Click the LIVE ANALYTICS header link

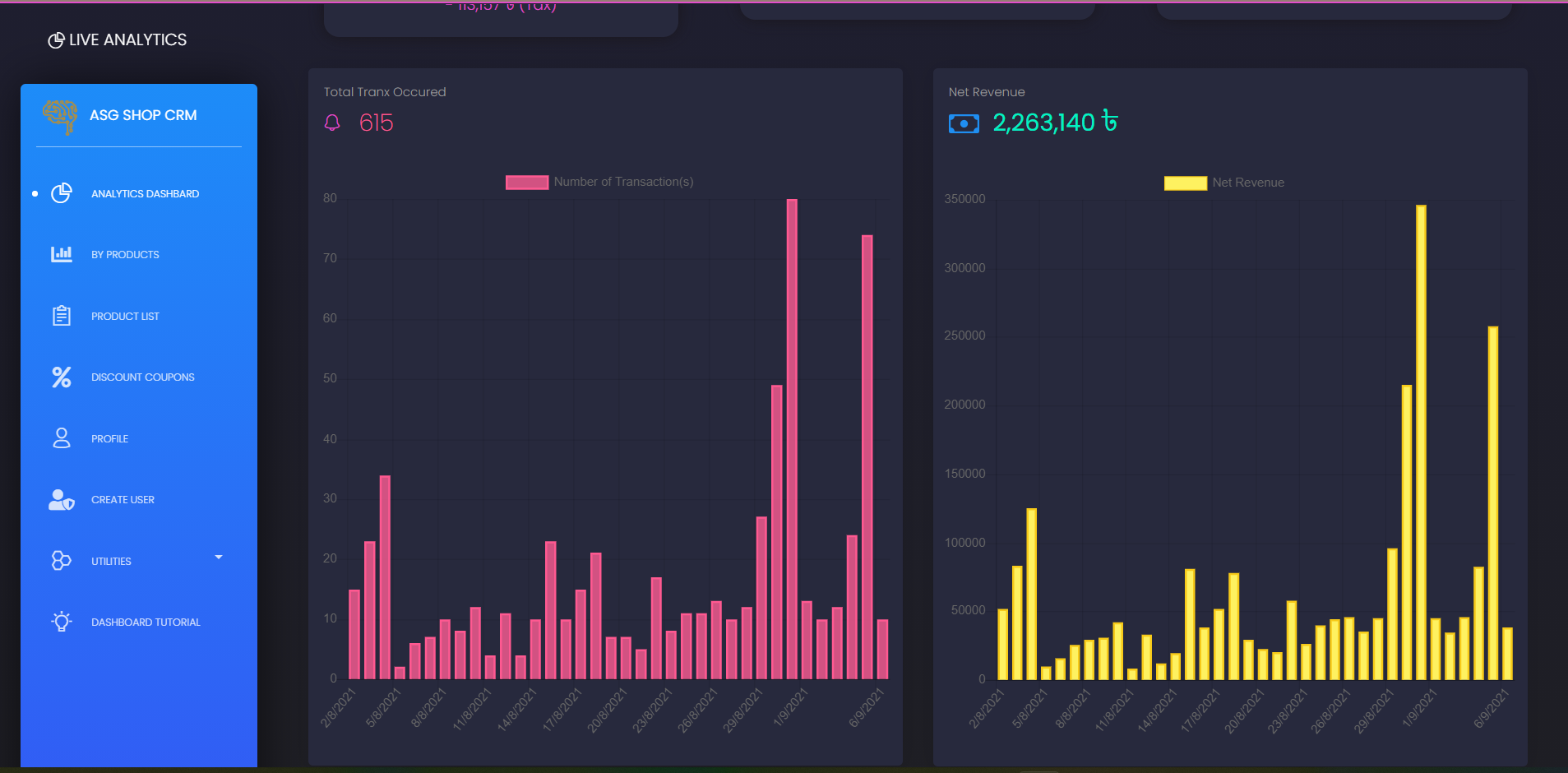click(x=118, y=40)
